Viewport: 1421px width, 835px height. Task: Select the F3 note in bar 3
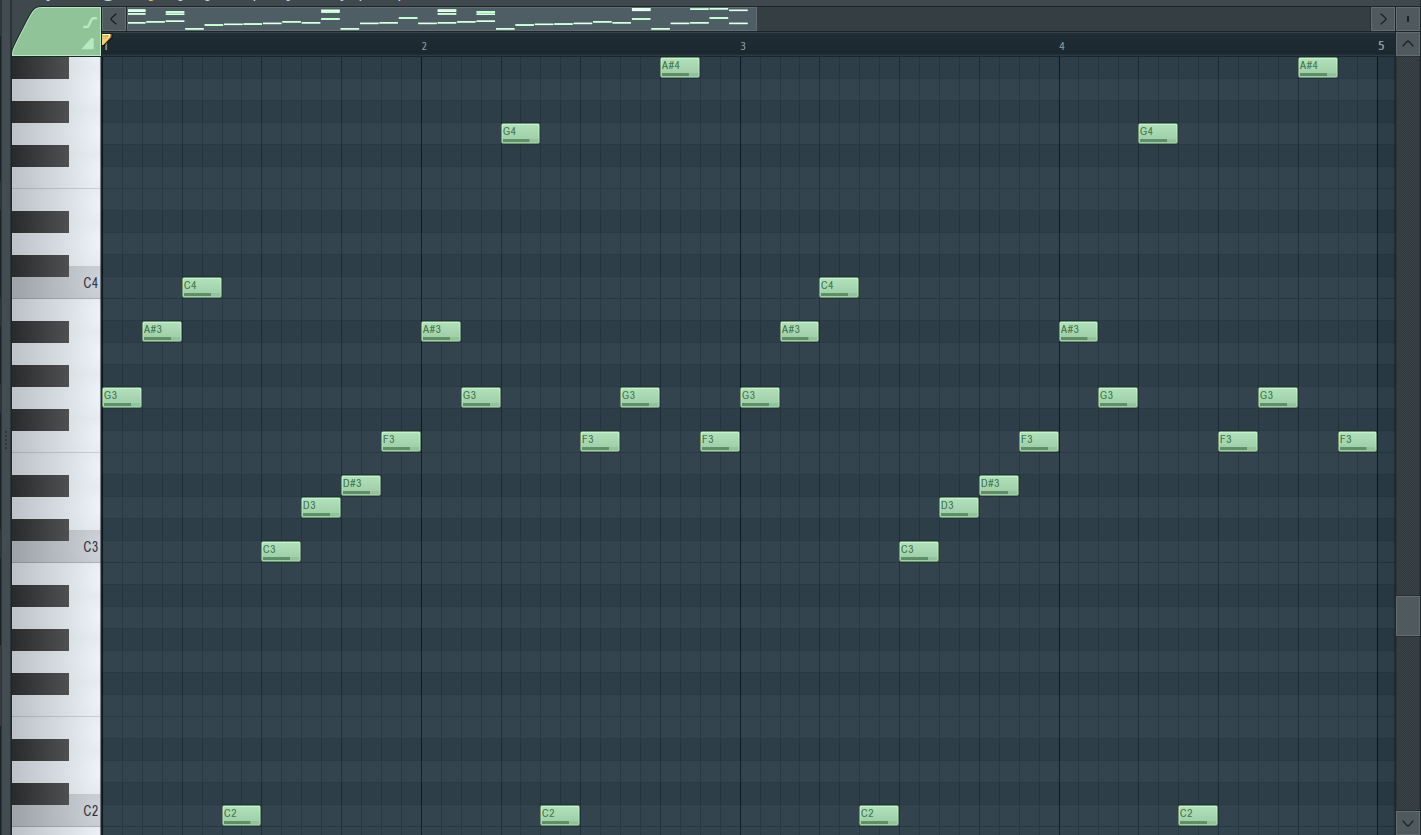tap(1039, 441)
